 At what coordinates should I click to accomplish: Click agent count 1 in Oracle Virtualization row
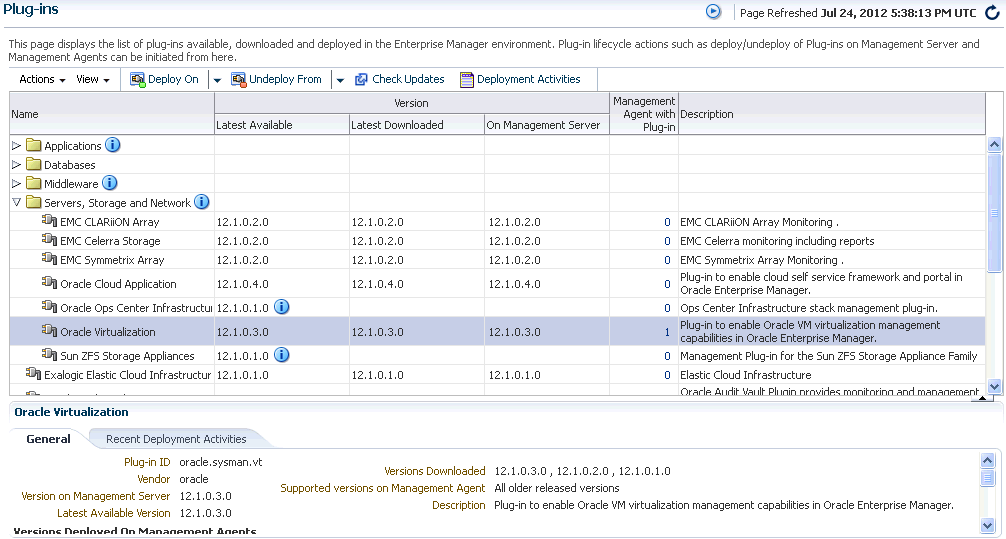pyautogui.click(x=667, y=332)
